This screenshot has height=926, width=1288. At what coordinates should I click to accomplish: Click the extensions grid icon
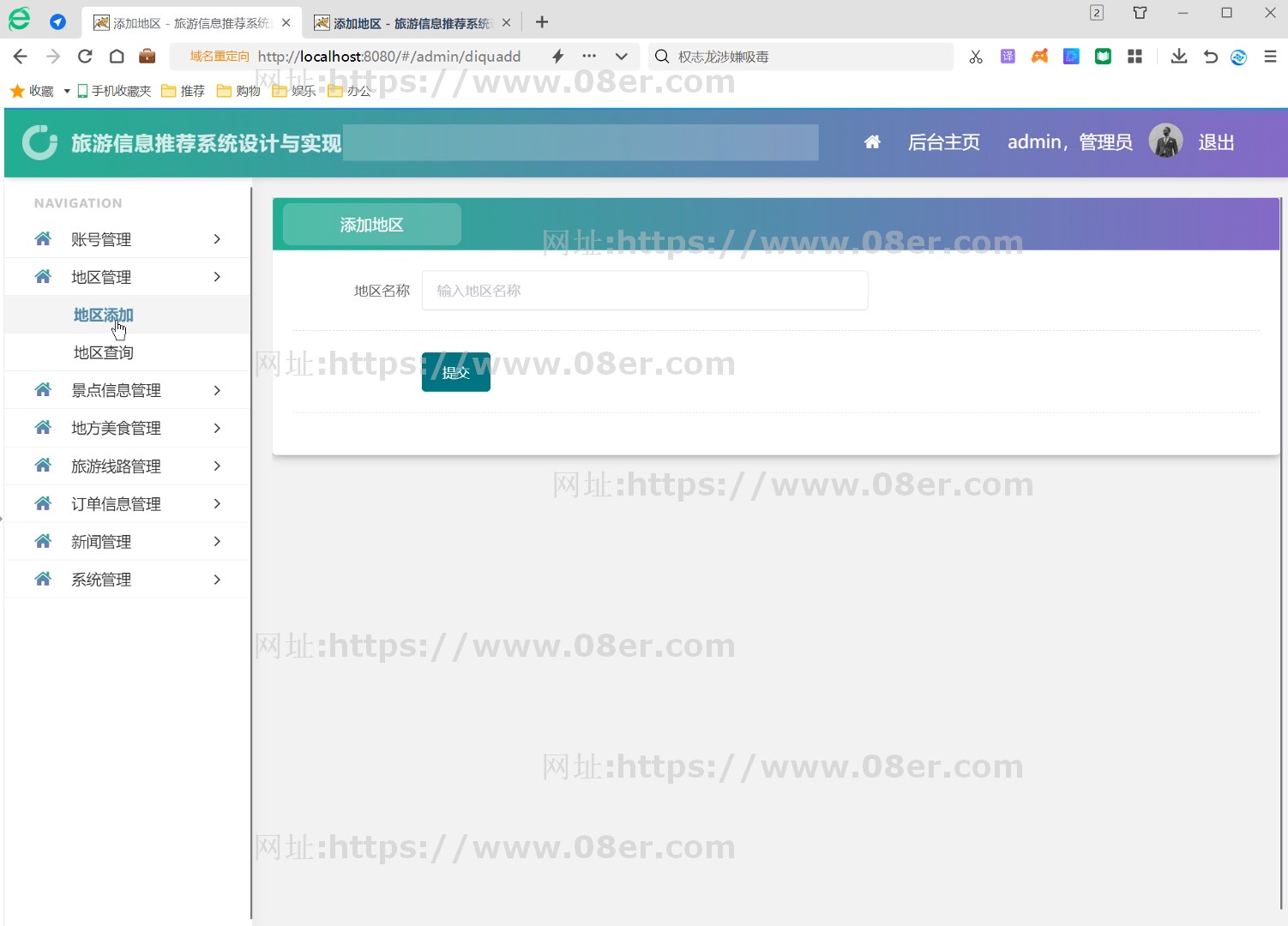1135,57
